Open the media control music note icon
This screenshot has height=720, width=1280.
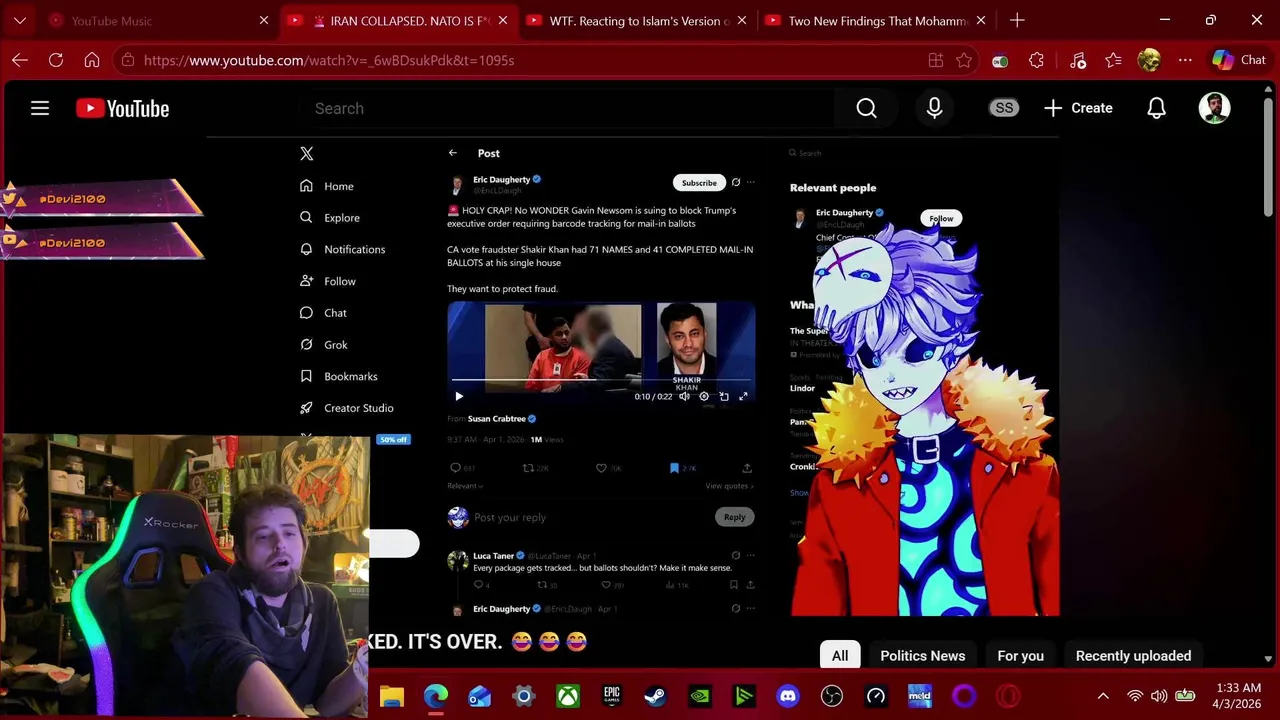[x=1077, y=60]
